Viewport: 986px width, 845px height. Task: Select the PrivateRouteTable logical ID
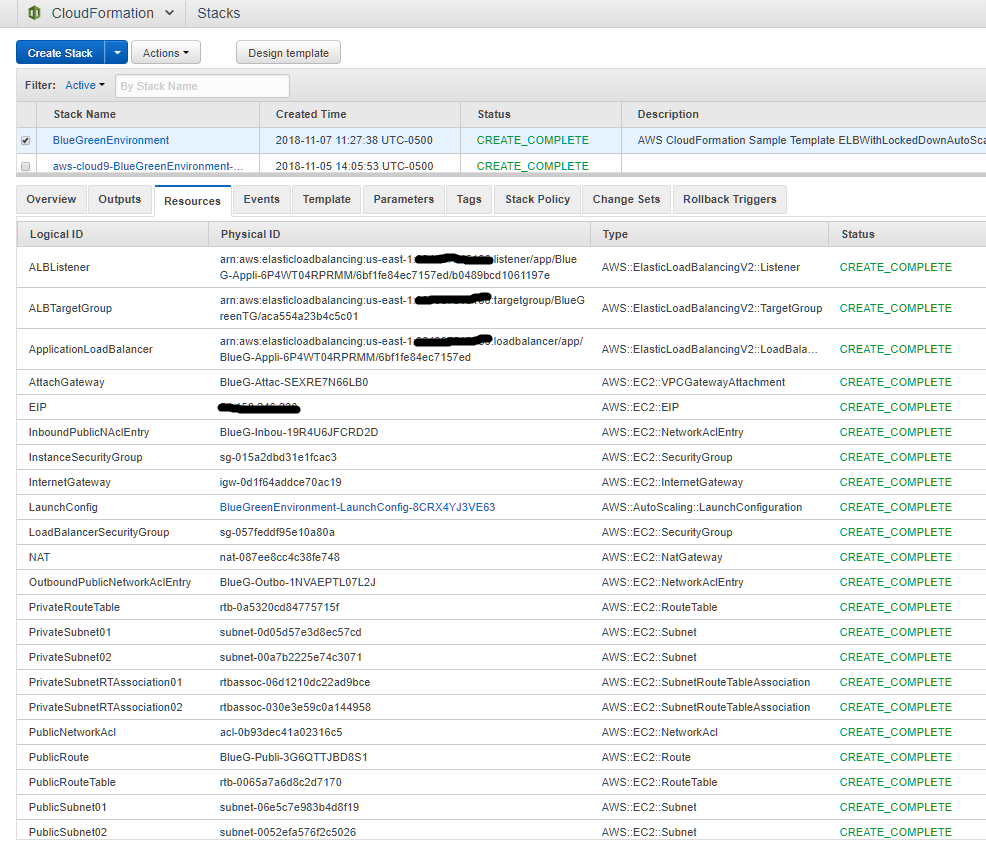pos(74,607)
